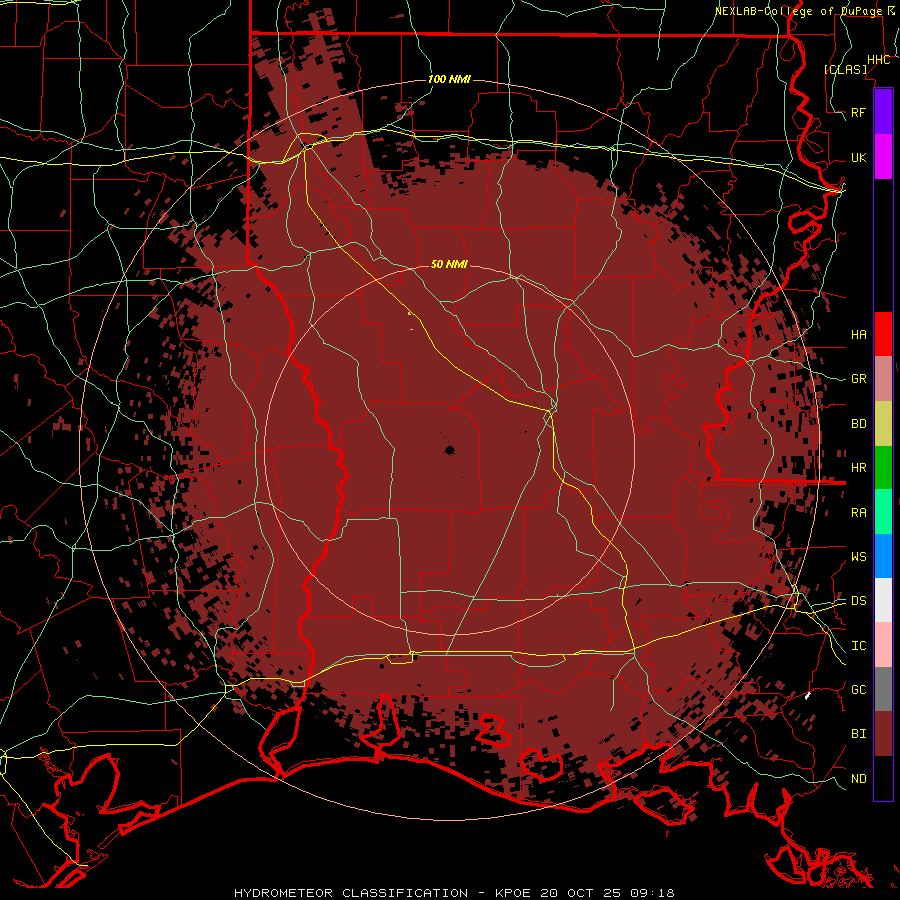Click the 'DS' legend label
The height and width of the screenshot is (900, 900).
pyautogui.click(x=858, y=600)
